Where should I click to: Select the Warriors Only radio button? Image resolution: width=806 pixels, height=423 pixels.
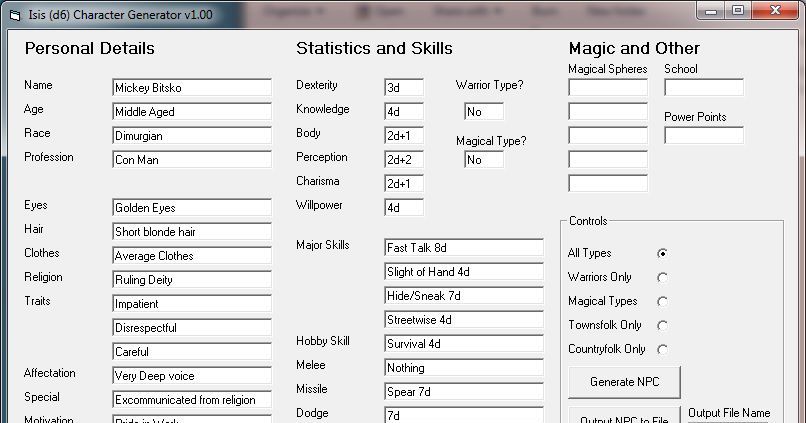(662, 278)
